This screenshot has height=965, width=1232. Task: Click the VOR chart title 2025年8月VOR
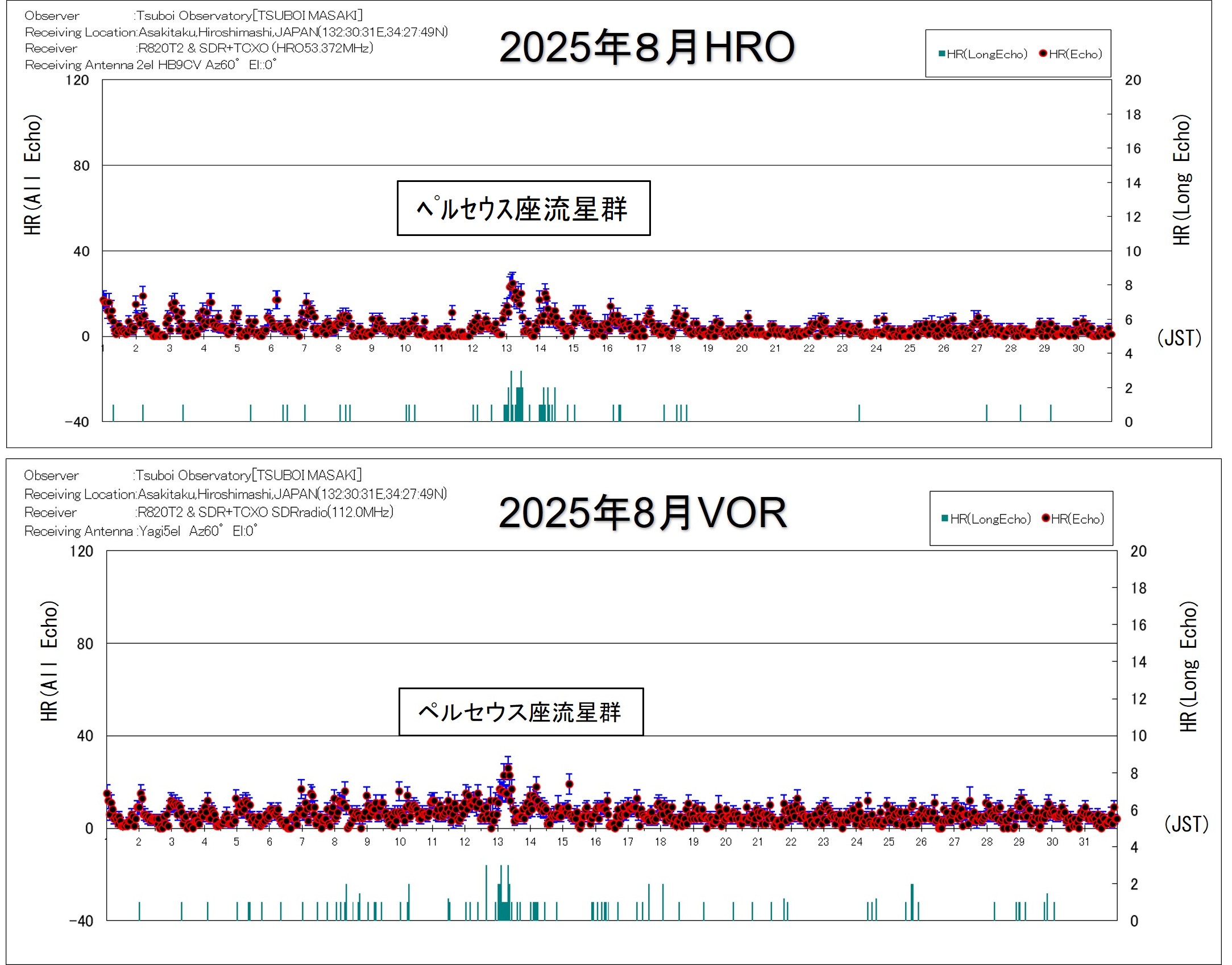tap(642, 512)
